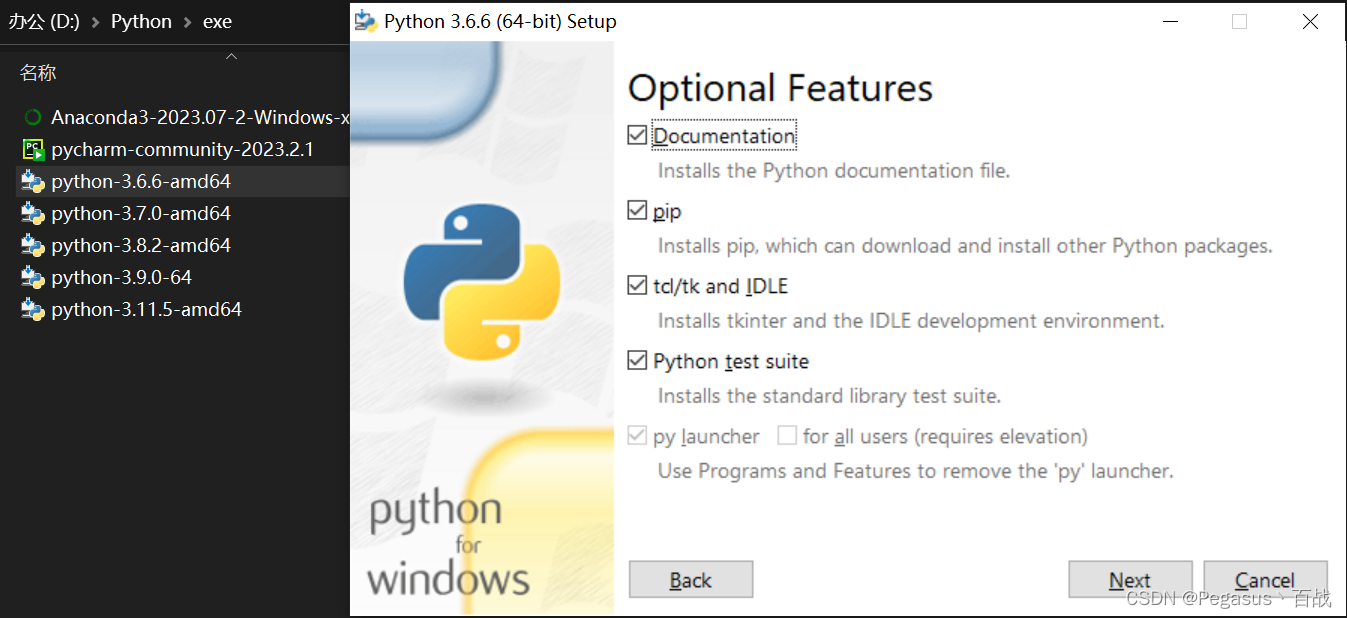Expand the breadcrumb chevron after Python
This screenshot has width=1347, height=618.
188,22
